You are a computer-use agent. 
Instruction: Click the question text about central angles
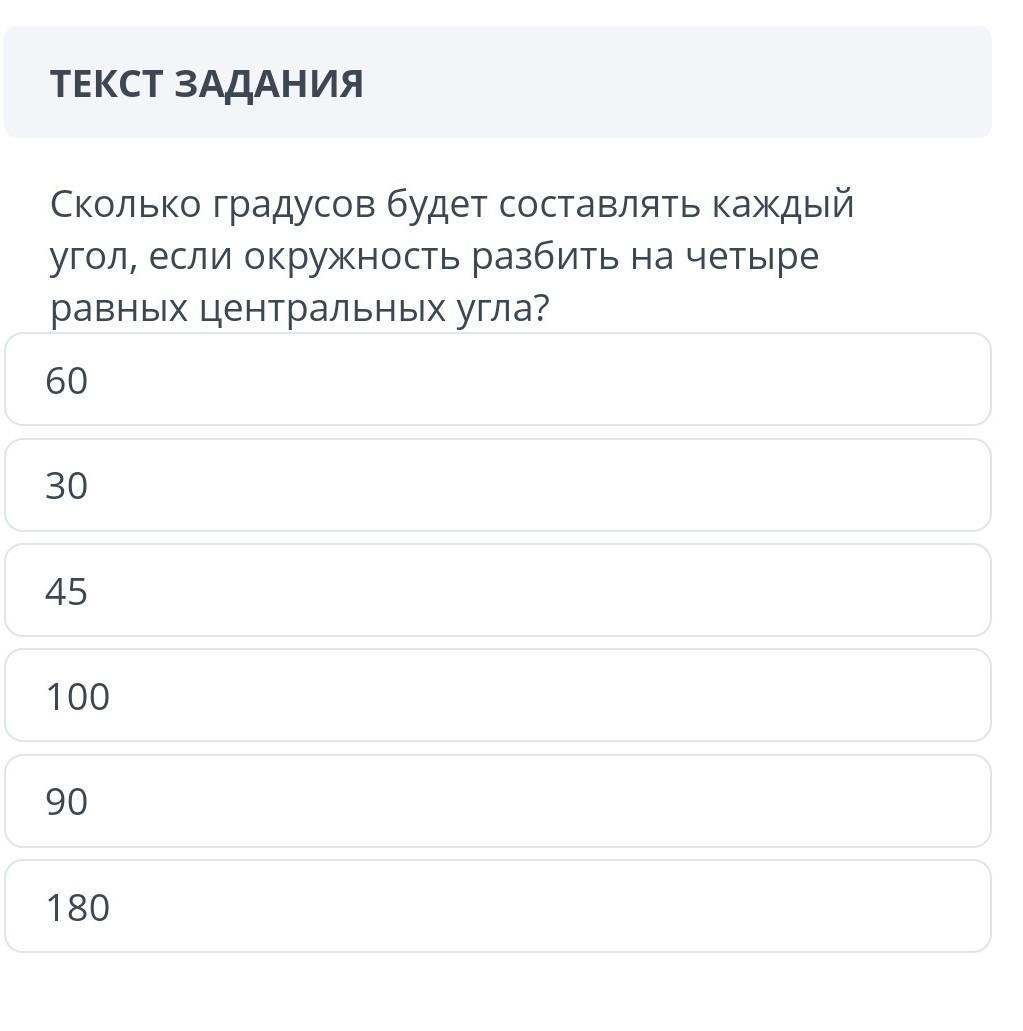[x=452, y=257]
